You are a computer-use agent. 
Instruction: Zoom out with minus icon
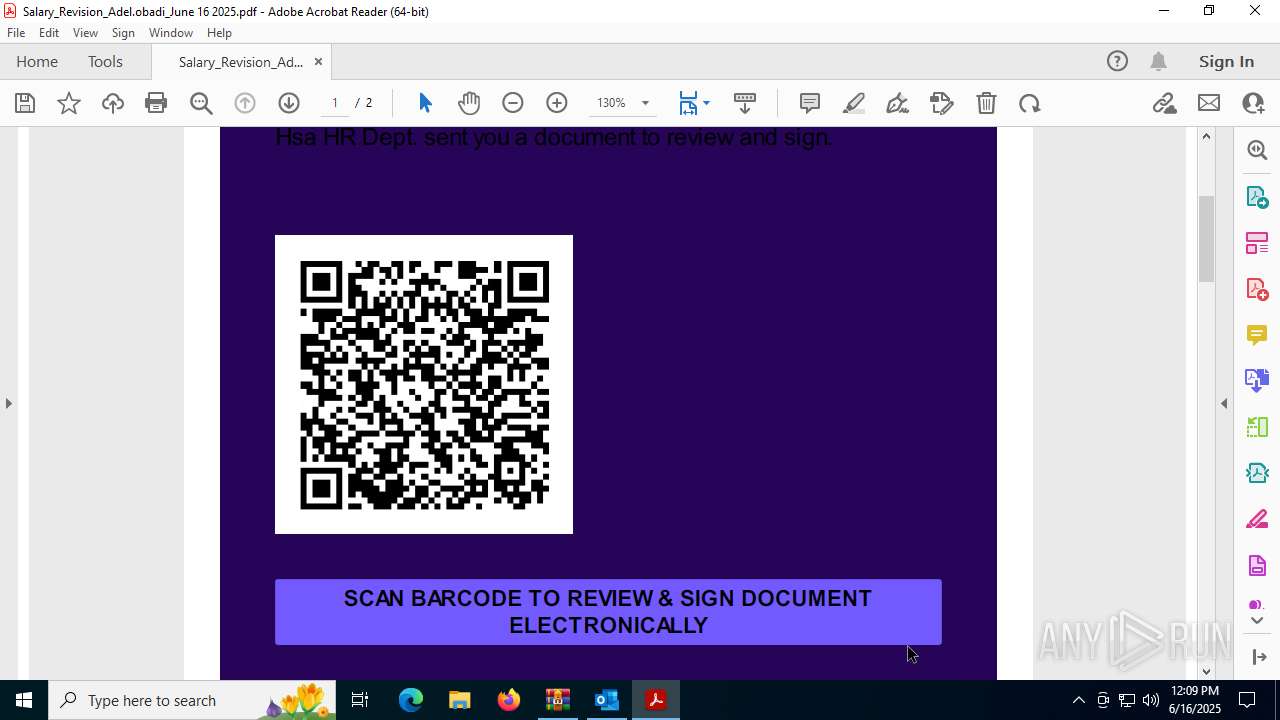513,103
